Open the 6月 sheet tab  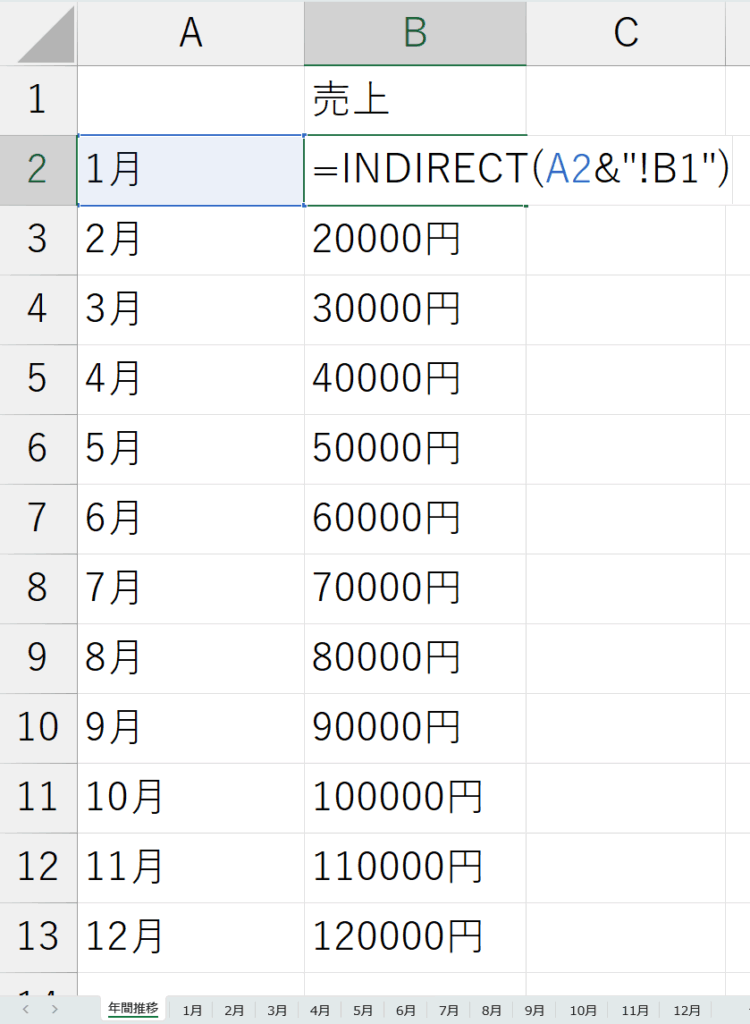406,1010
